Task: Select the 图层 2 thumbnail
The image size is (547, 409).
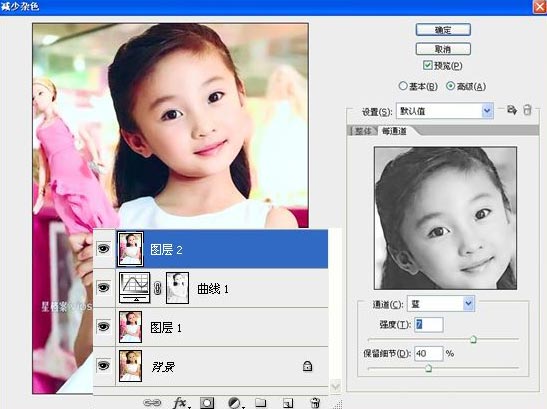Action: (130, 249)
